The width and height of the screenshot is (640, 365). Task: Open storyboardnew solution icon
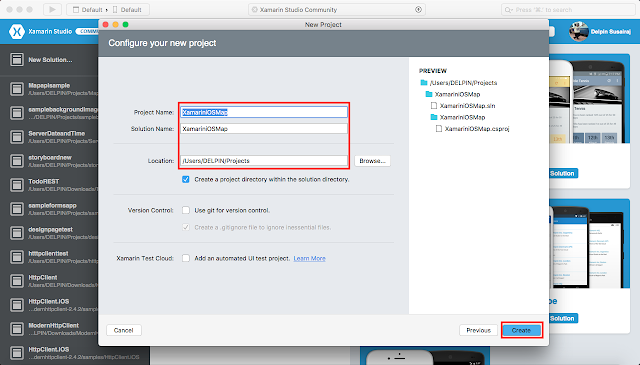pos(17,161)
